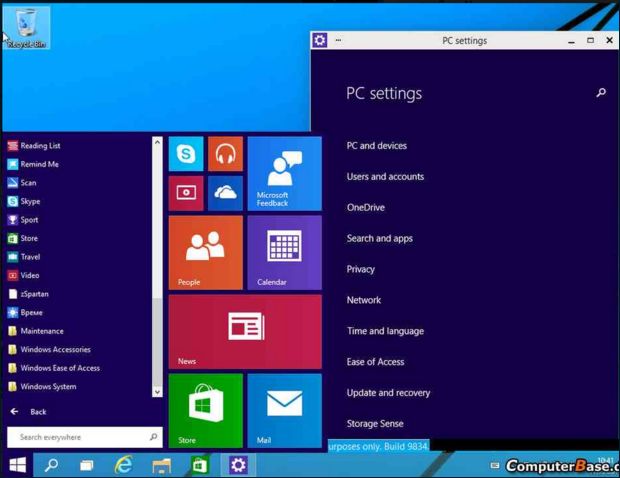This screenshot has width=620, height=478.
Task: Open Network settings category
Action: coord(364,300)
